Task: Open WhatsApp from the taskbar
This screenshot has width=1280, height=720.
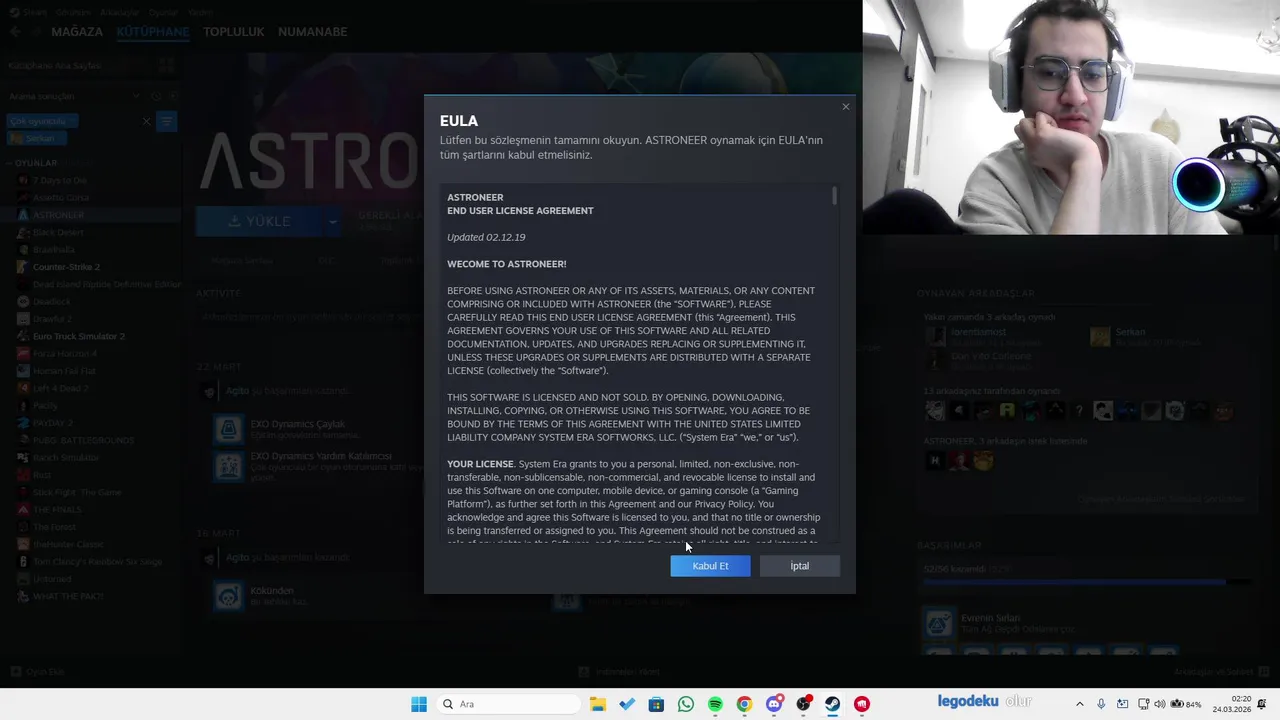Action: [685, 704]
